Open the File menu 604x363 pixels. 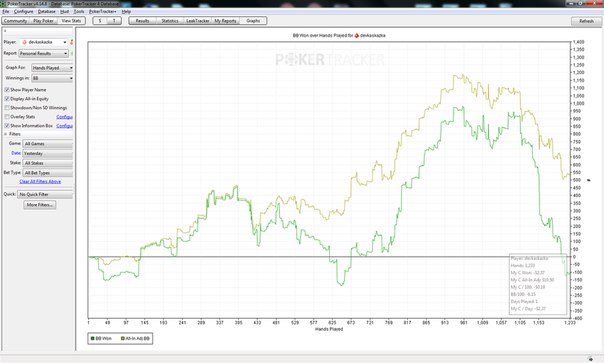pos(5,12)
